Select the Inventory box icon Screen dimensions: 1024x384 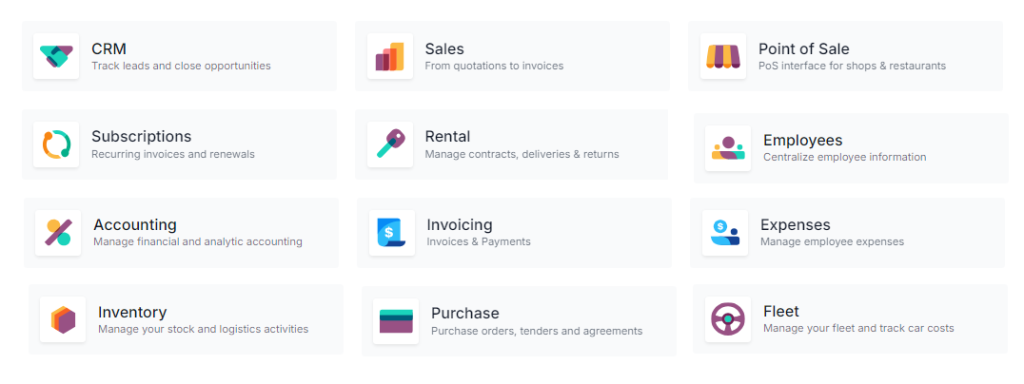pos(63,319)
